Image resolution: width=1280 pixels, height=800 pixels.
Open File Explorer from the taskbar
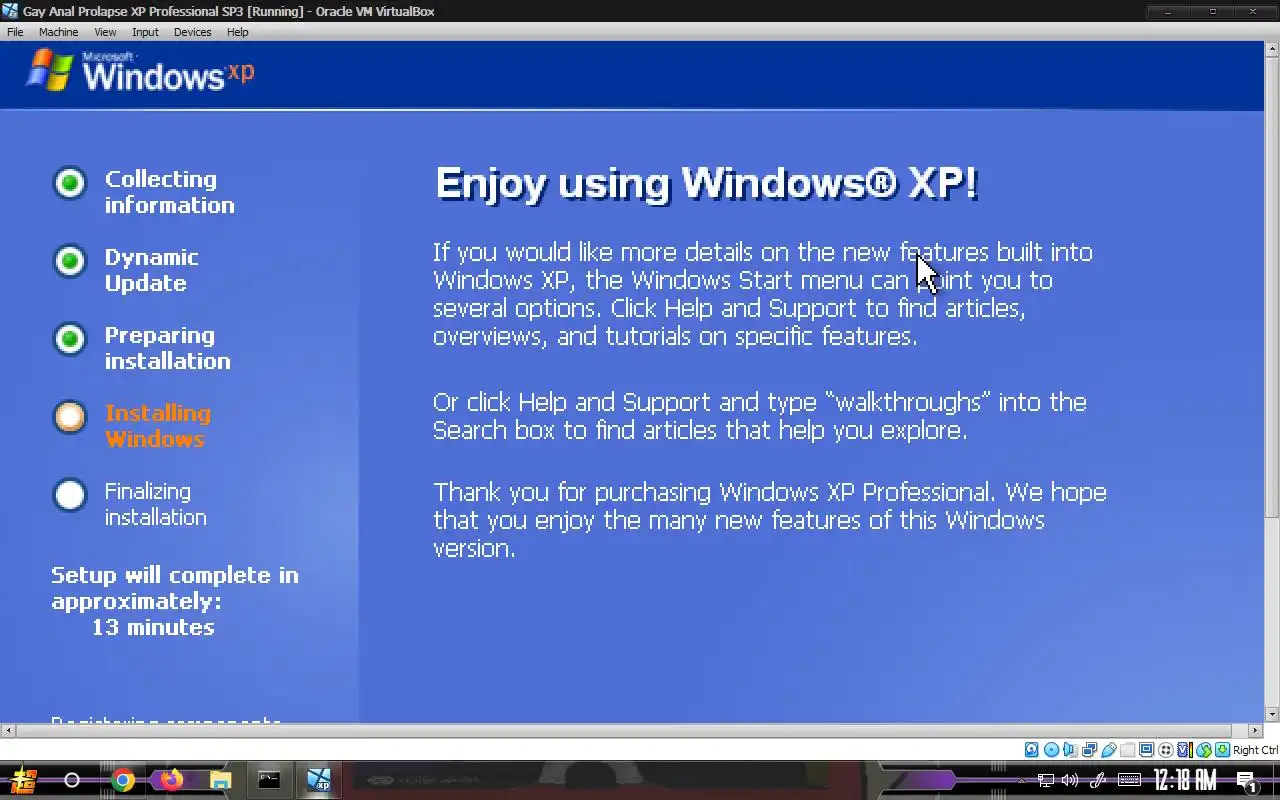[x=220, y=780]
